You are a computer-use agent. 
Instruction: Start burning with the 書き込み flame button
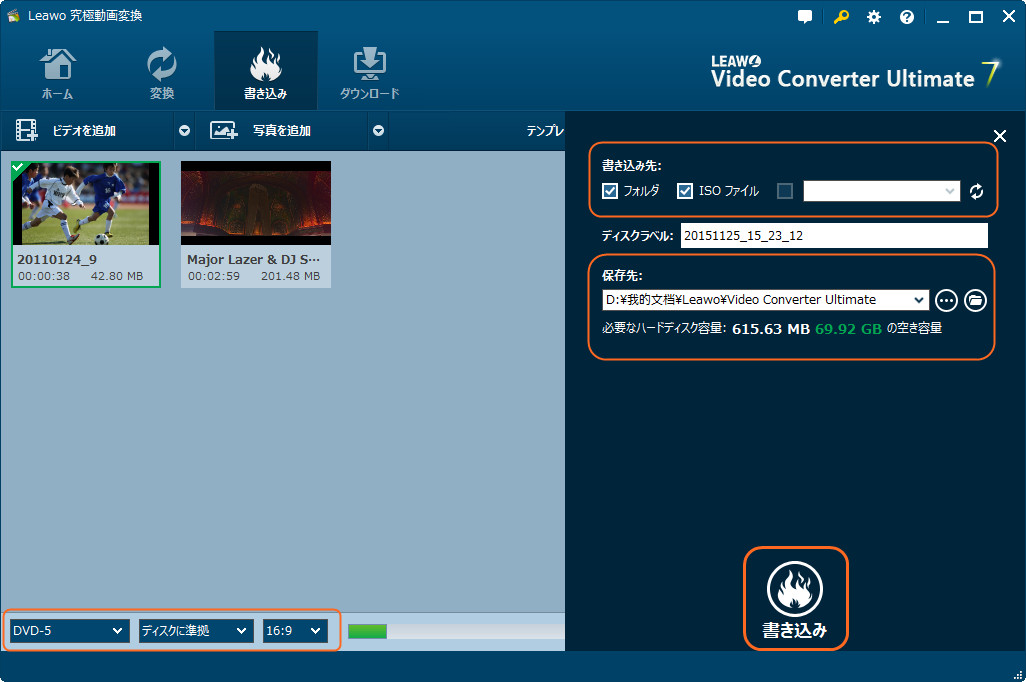click(795, 599)
